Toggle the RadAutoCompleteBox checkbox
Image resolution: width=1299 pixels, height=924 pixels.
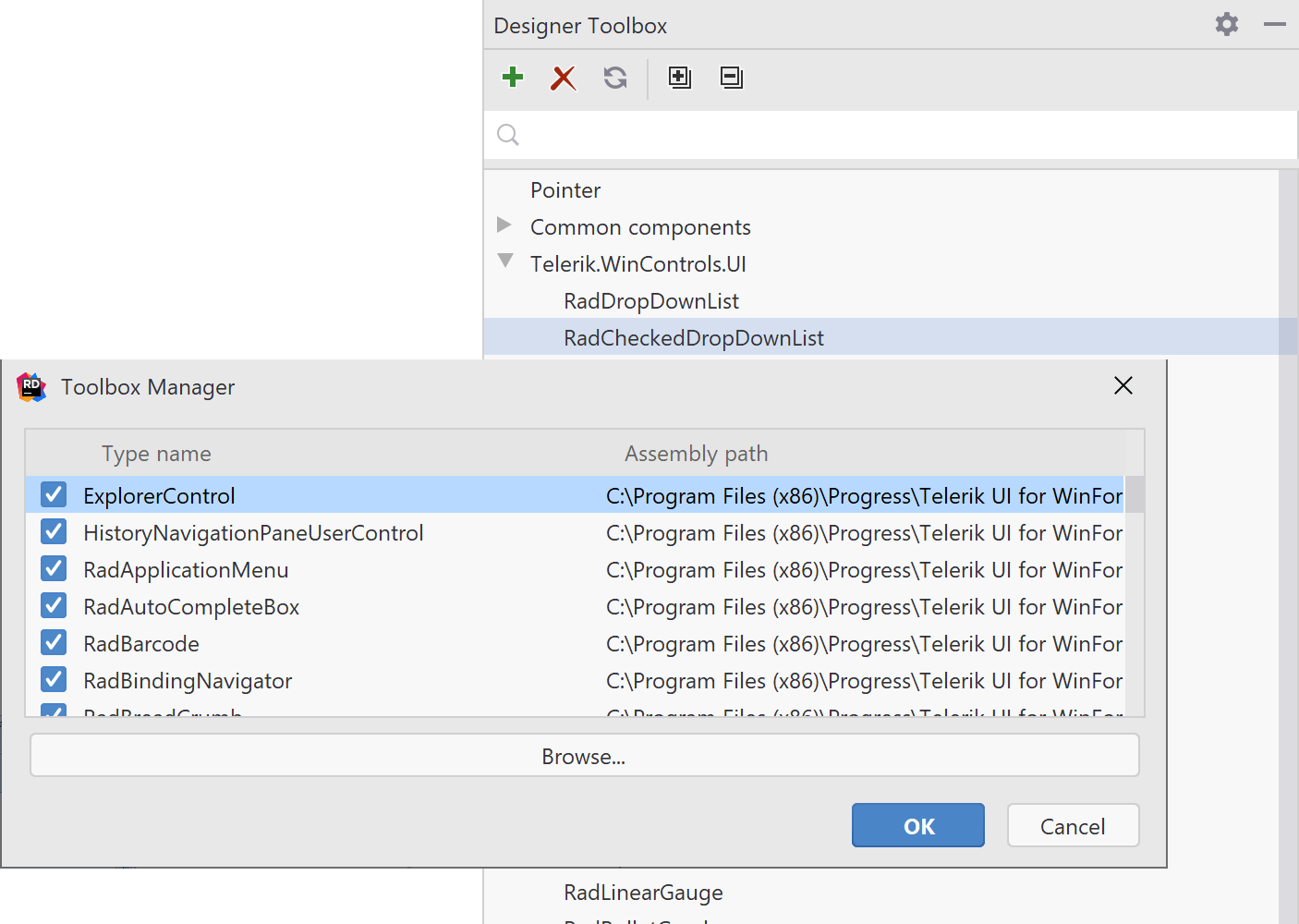tap(54, 606)
